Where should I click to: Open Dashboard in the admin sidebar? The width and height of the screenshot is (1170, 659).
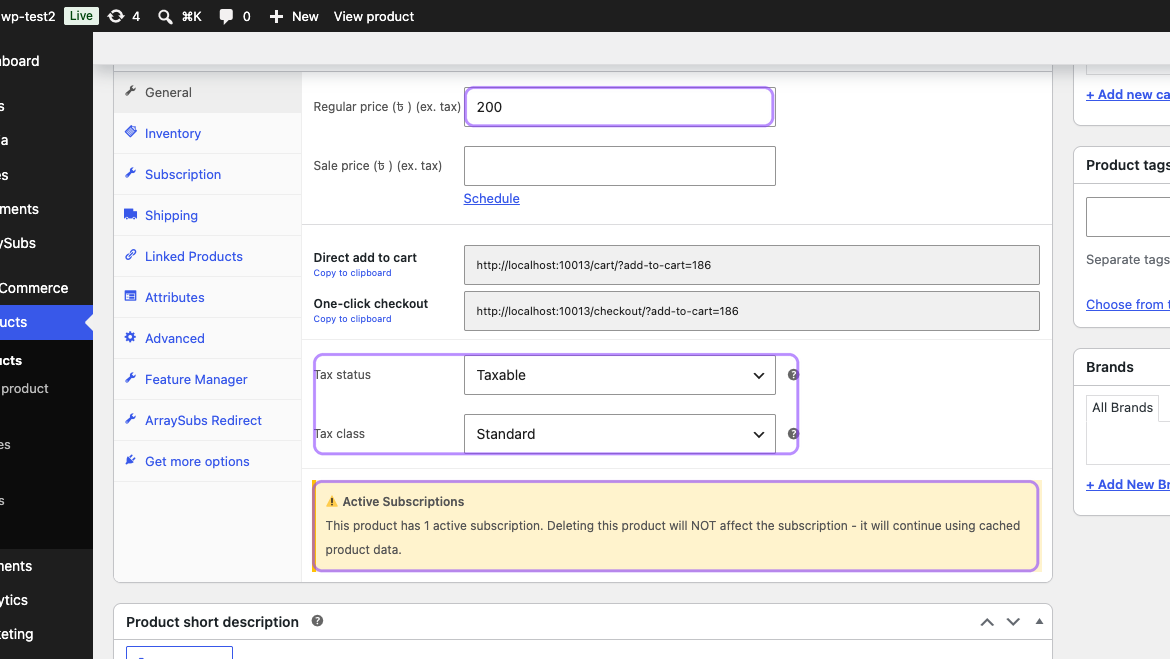coord(46,61)
